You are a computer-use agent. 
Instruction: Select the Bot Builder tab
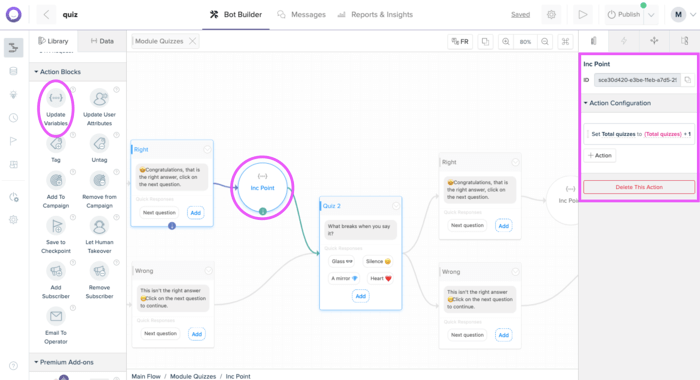pos(236,15)
